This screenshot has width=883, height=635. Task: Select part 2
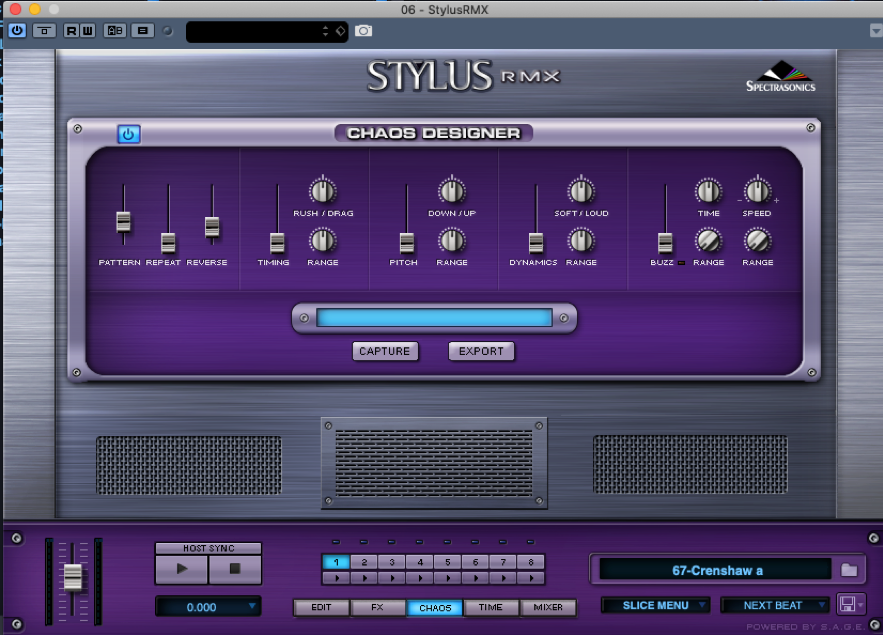click(364, 562)
